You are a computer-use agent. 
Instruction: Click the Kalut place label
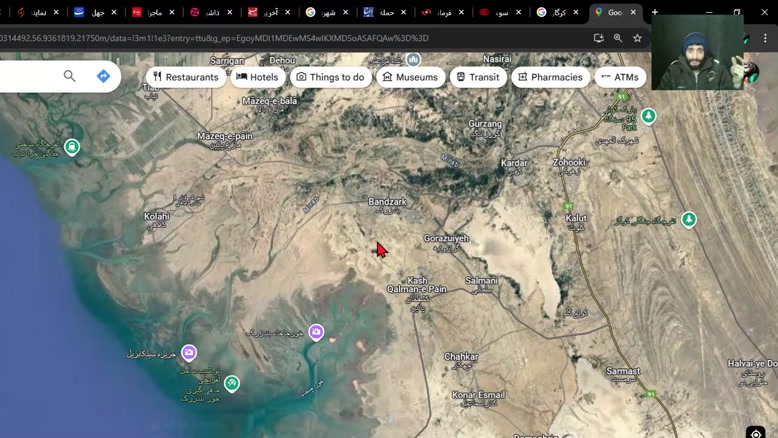[x=576, y=218]
